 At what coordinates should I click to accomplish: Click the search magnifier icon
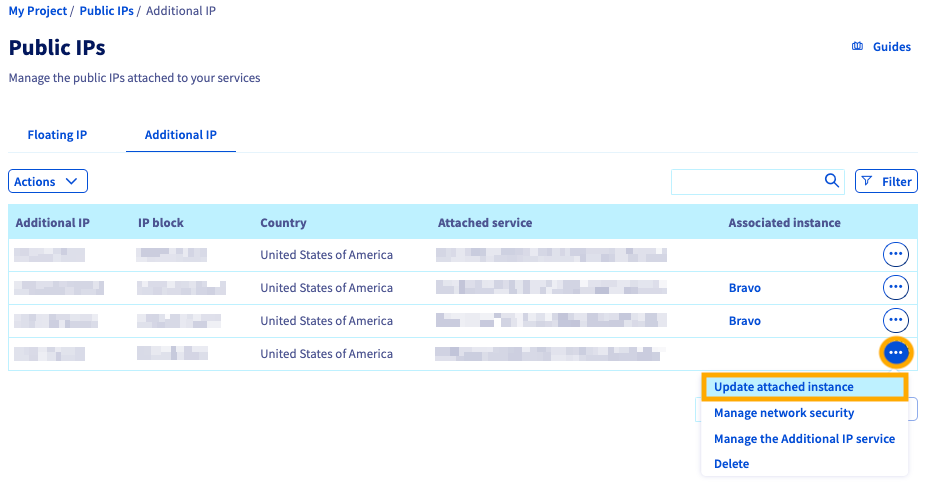(x=832, y=180)
